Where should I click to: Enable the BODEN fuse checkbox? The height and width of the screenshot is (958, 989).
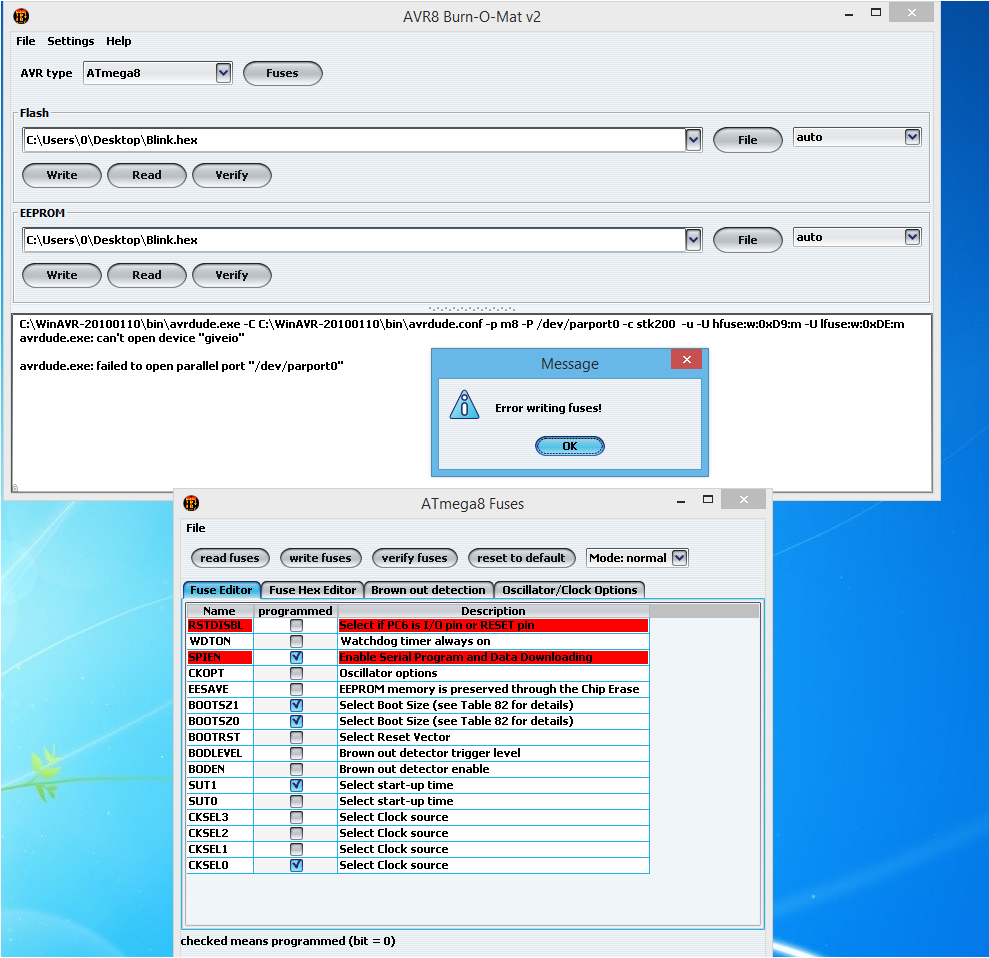pos(296,769)
